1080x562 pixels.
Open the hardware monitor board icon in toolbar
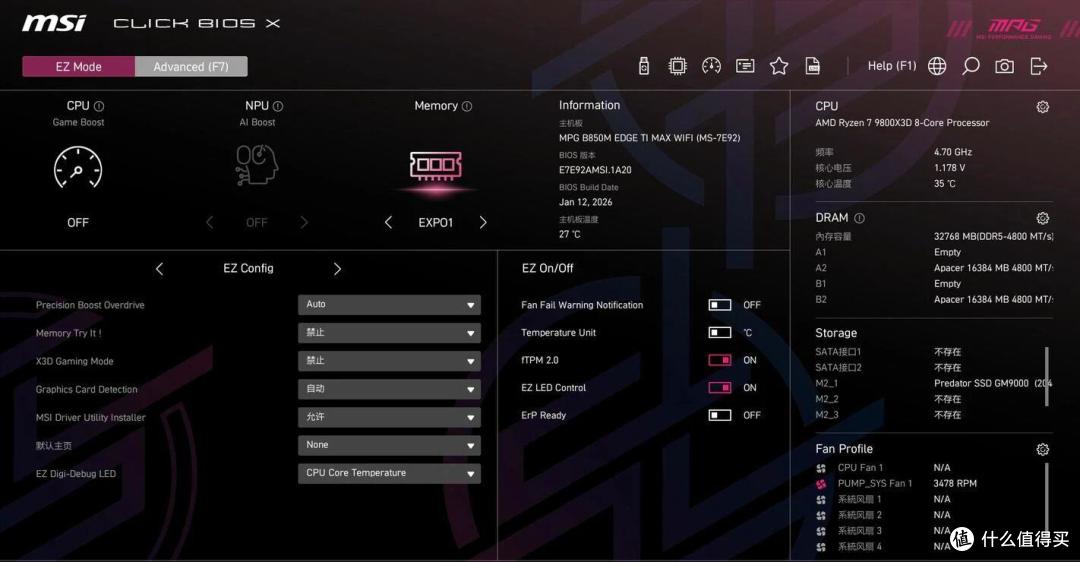pyautogui.click(x=745, y=66)
